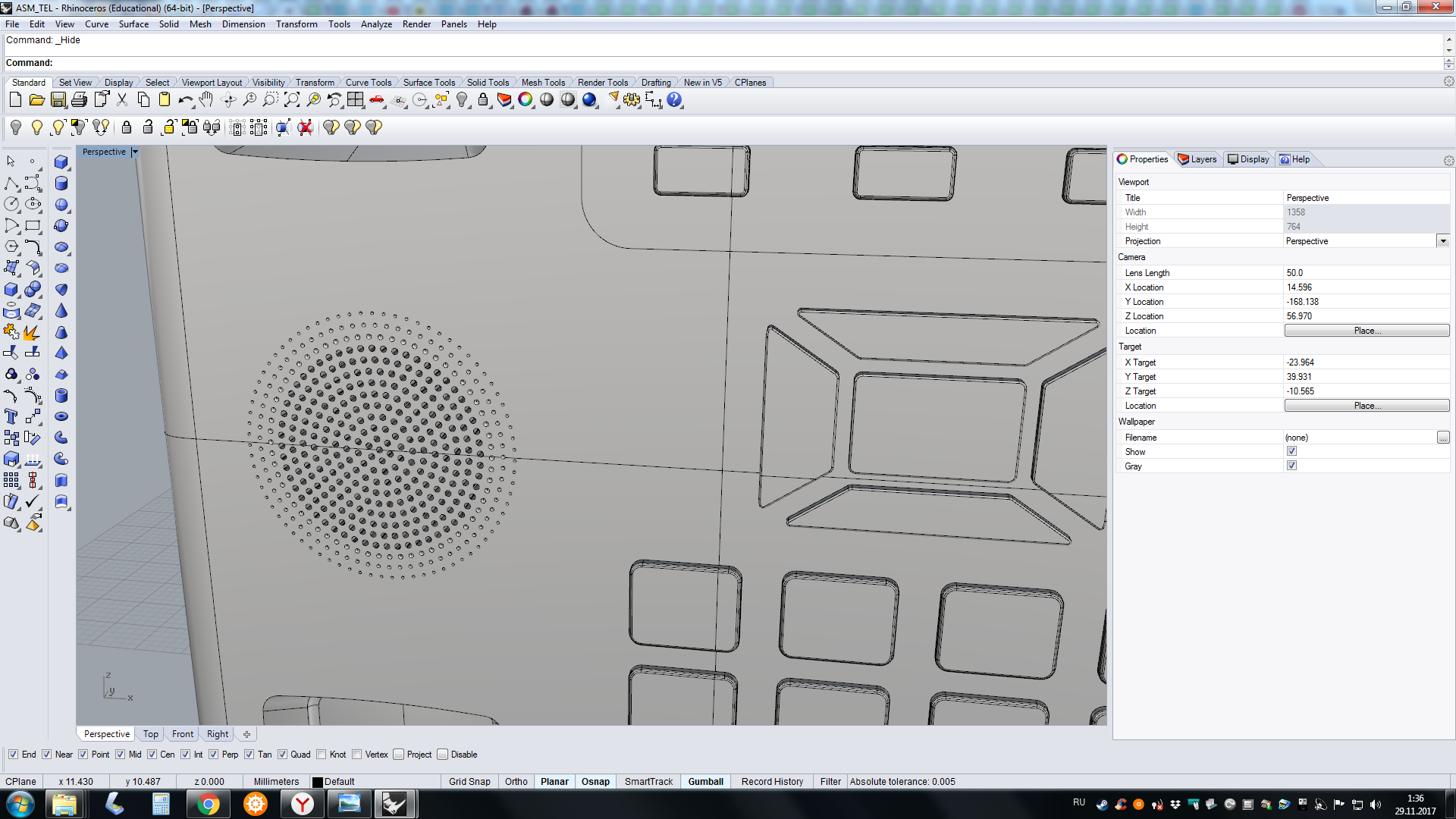Image resolution: width=1456 pixels, height=819 pixels.
Task: Click the Print icon
Action: [79, 100]
